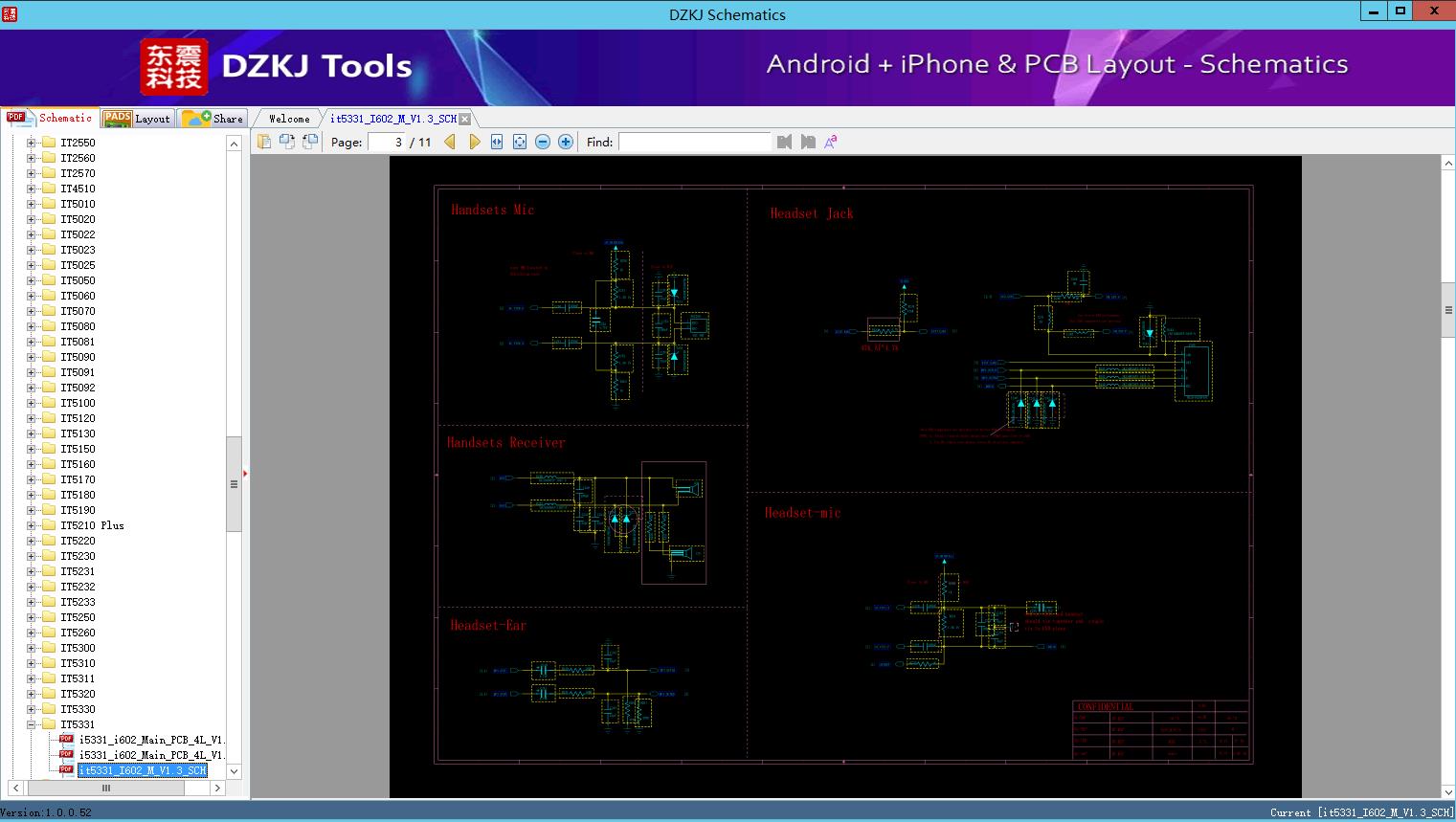Click the match case search icon
1456x822 pixels.
point(831,142)
